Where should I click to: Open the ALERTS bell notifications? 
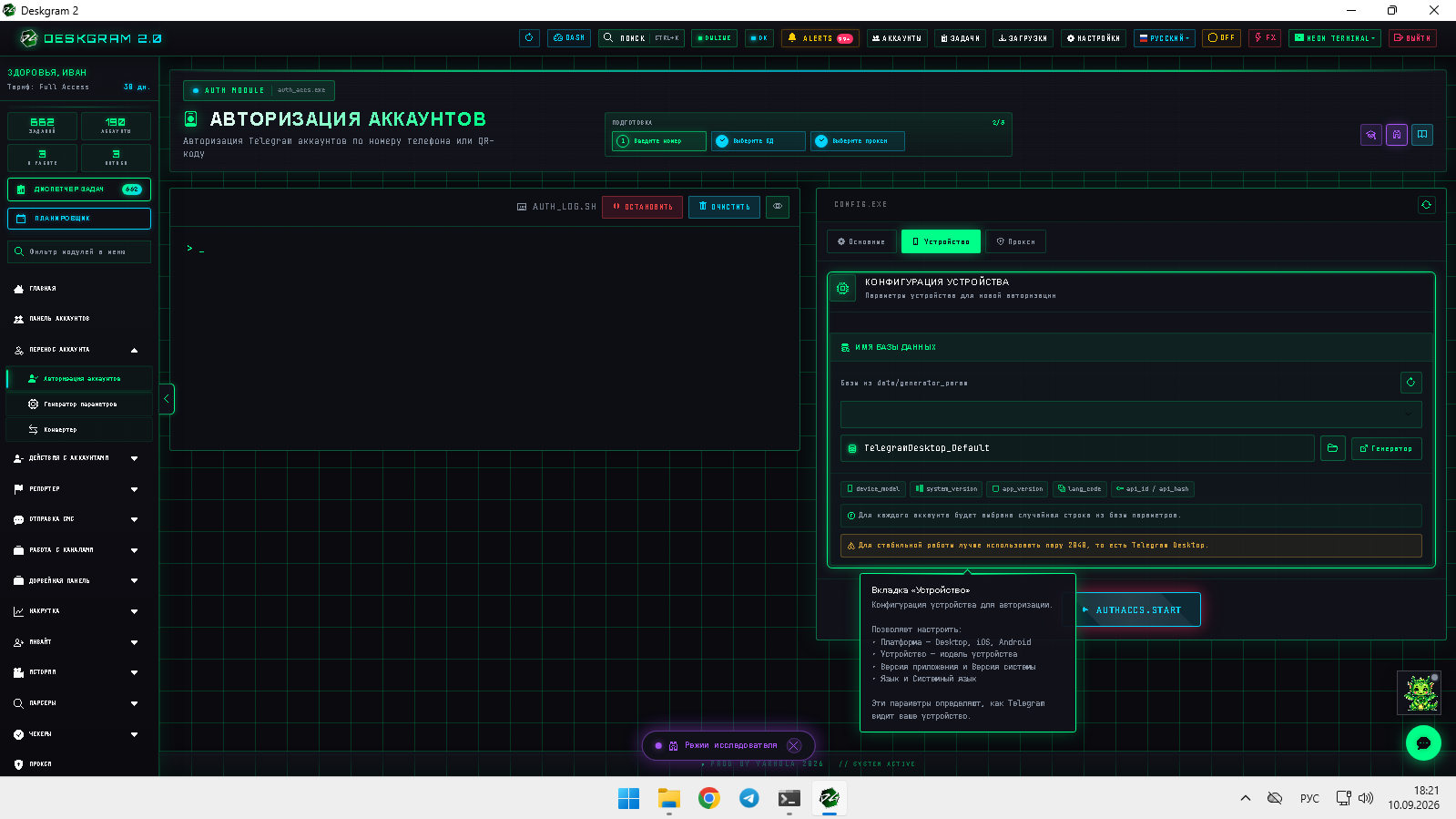point(820,38)
